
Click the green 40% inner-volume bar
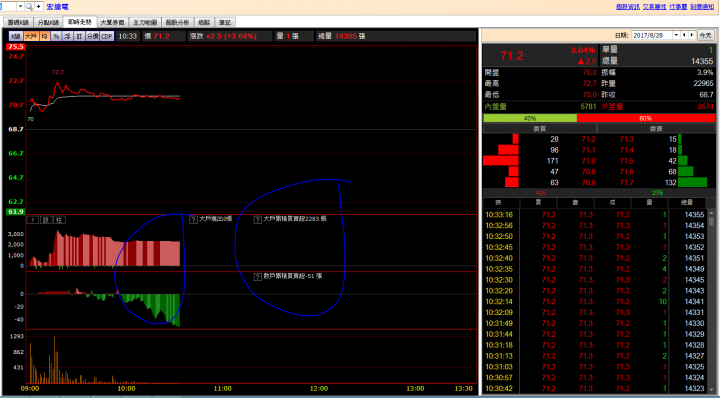(x=530, y=118)
